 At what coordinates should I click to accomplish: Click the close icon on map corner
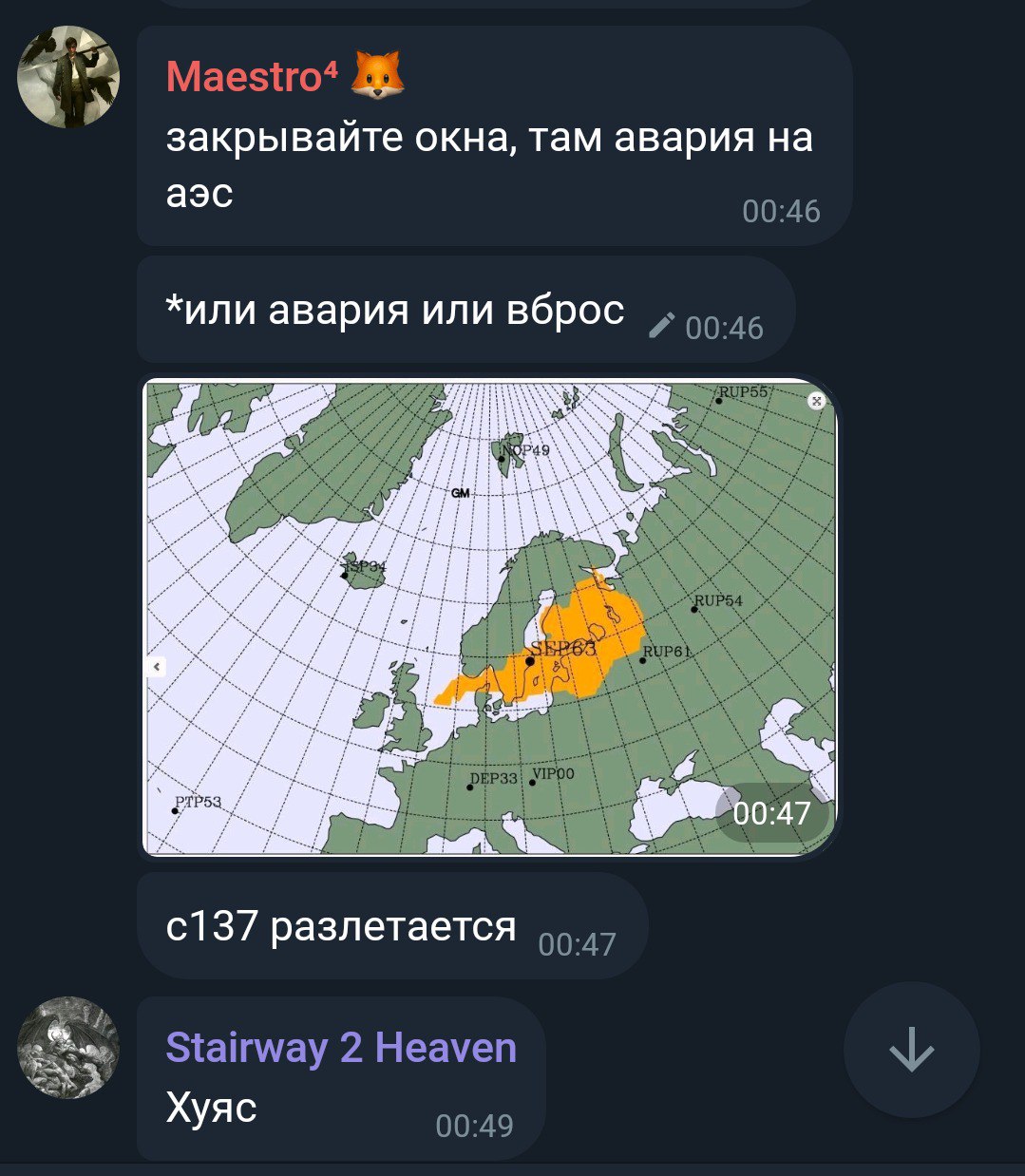(816, 401)
